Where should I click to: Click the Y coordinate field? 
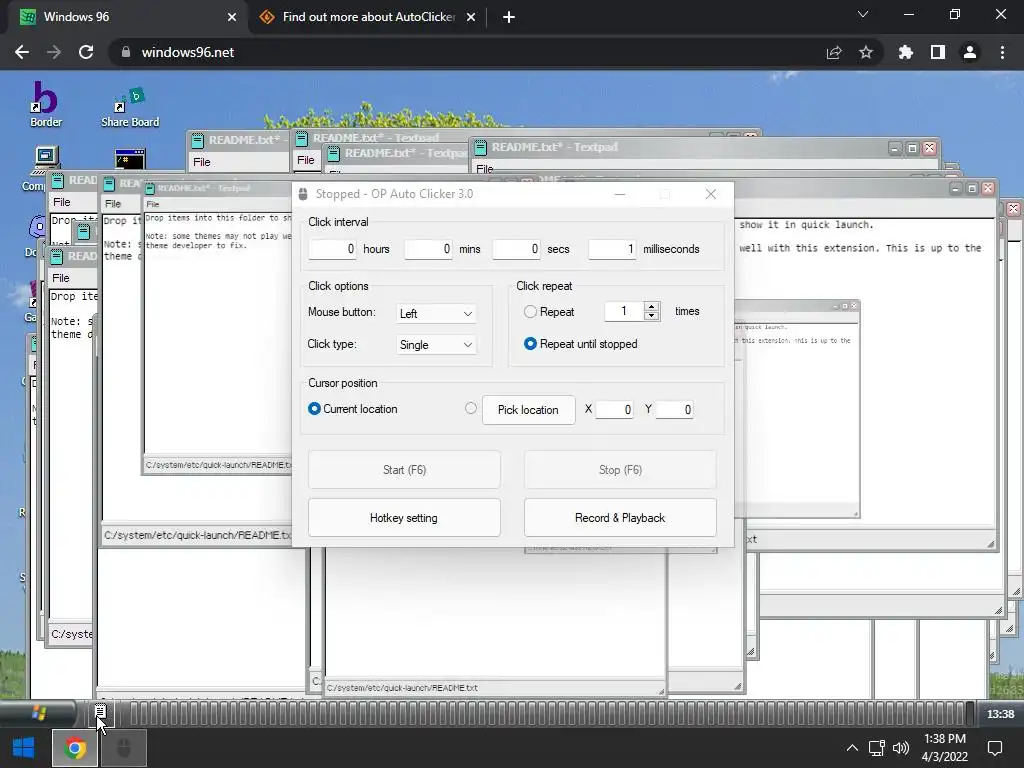(x=674, y=409)
